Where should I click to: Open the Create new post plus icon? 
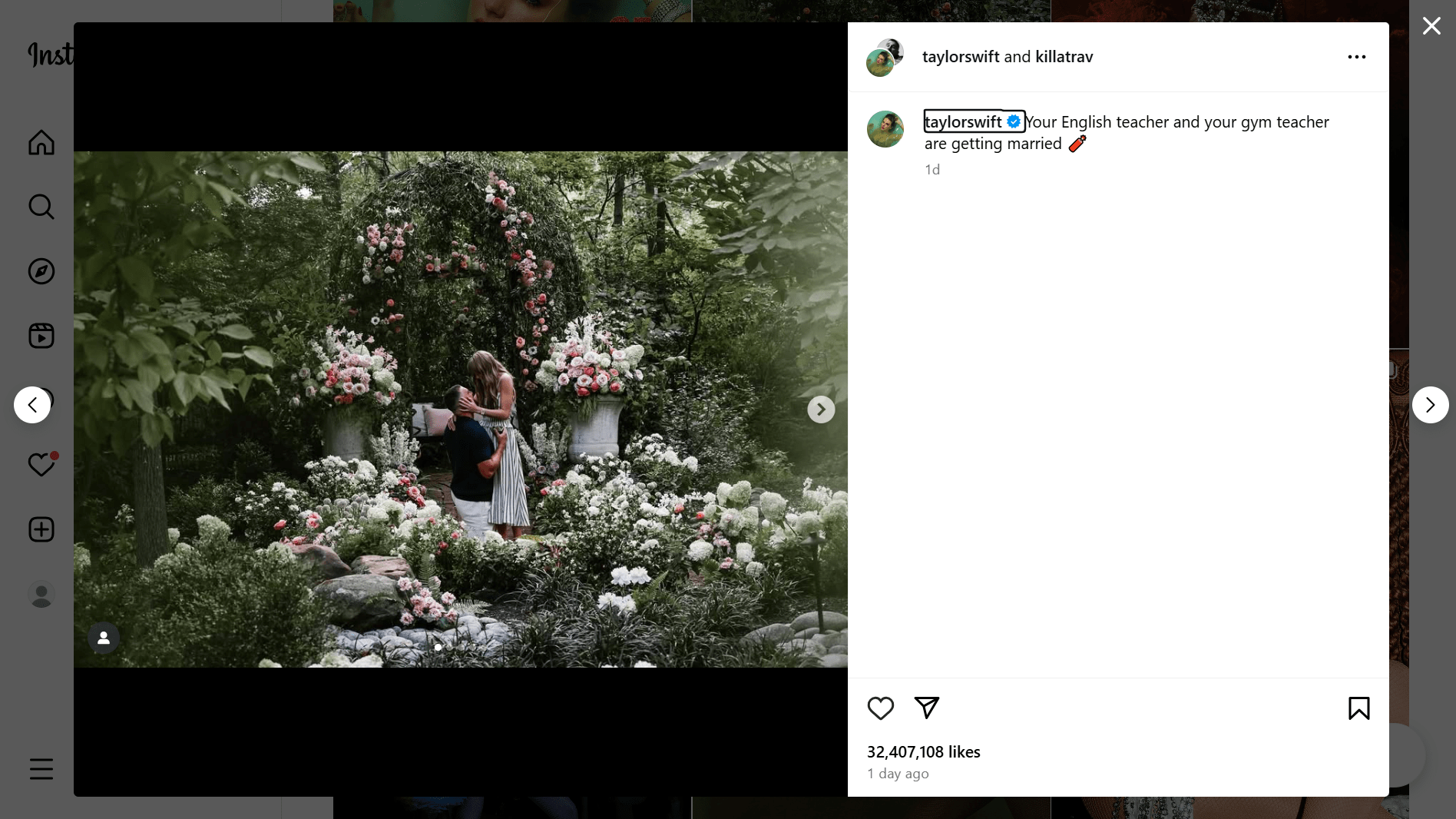coord(41,529)
